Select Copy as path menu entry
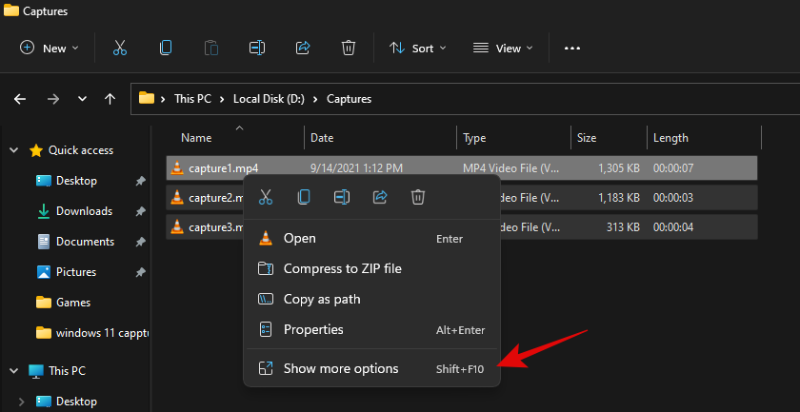The height and width of the screenshot is (412, 800). pos(321,299)
